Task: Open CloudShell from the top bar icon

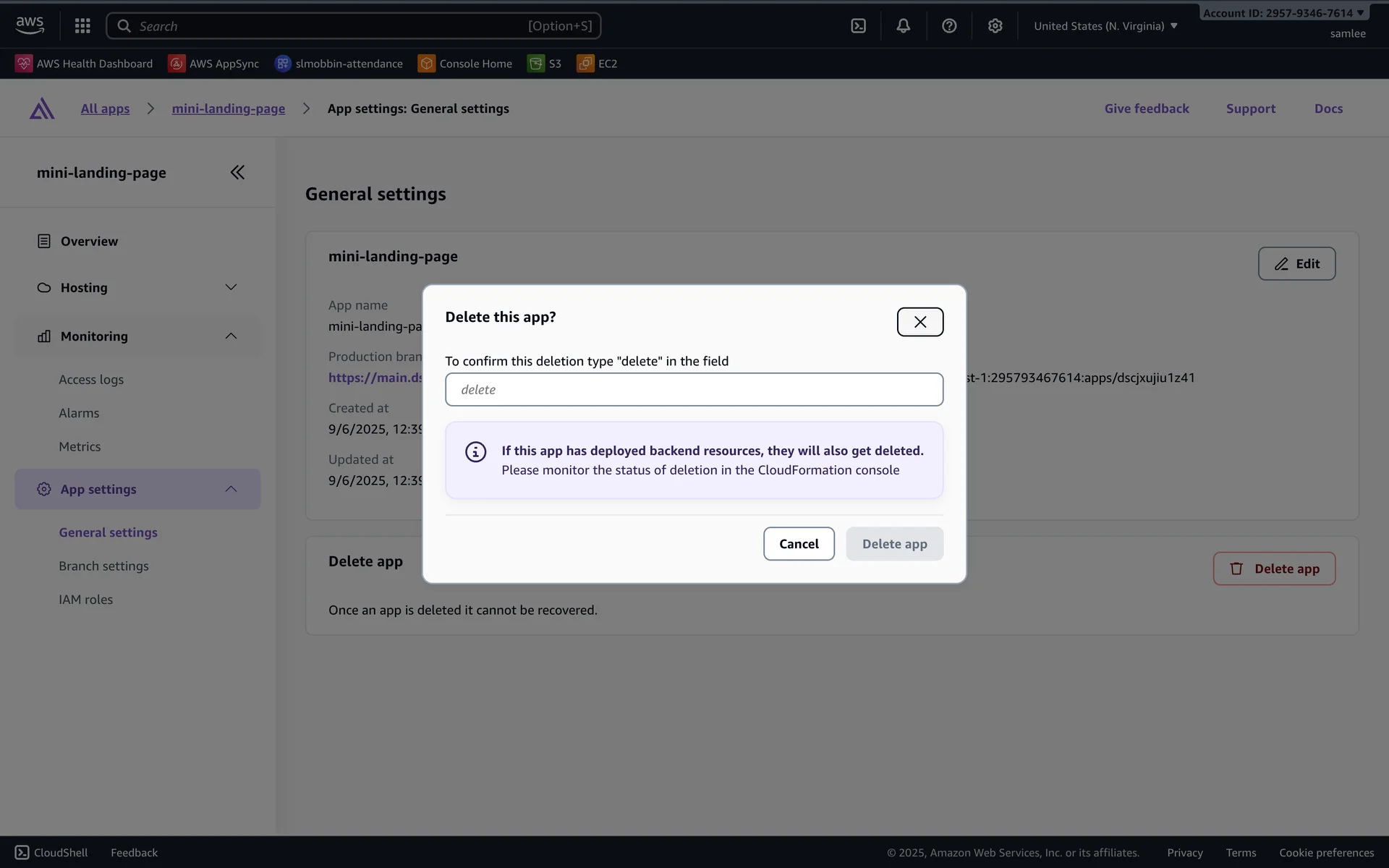Action: [x=858, y=26]
